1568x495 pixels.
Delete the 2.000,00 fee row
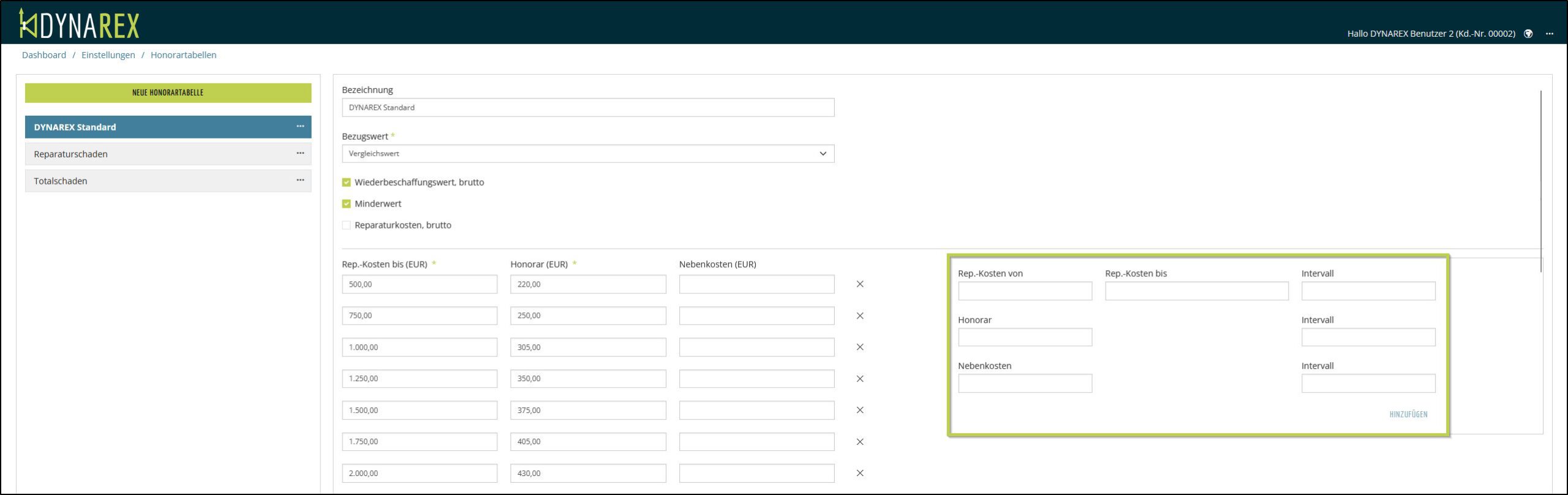tap(860, 473)
